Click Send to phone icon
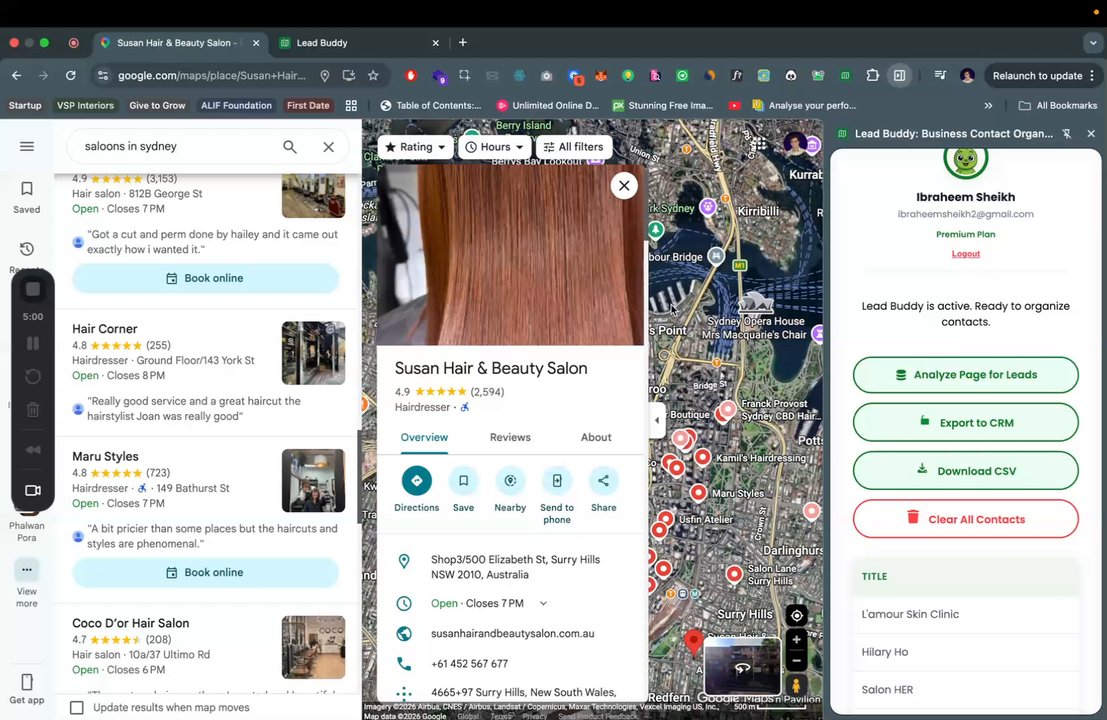 (x=557, y=481)
